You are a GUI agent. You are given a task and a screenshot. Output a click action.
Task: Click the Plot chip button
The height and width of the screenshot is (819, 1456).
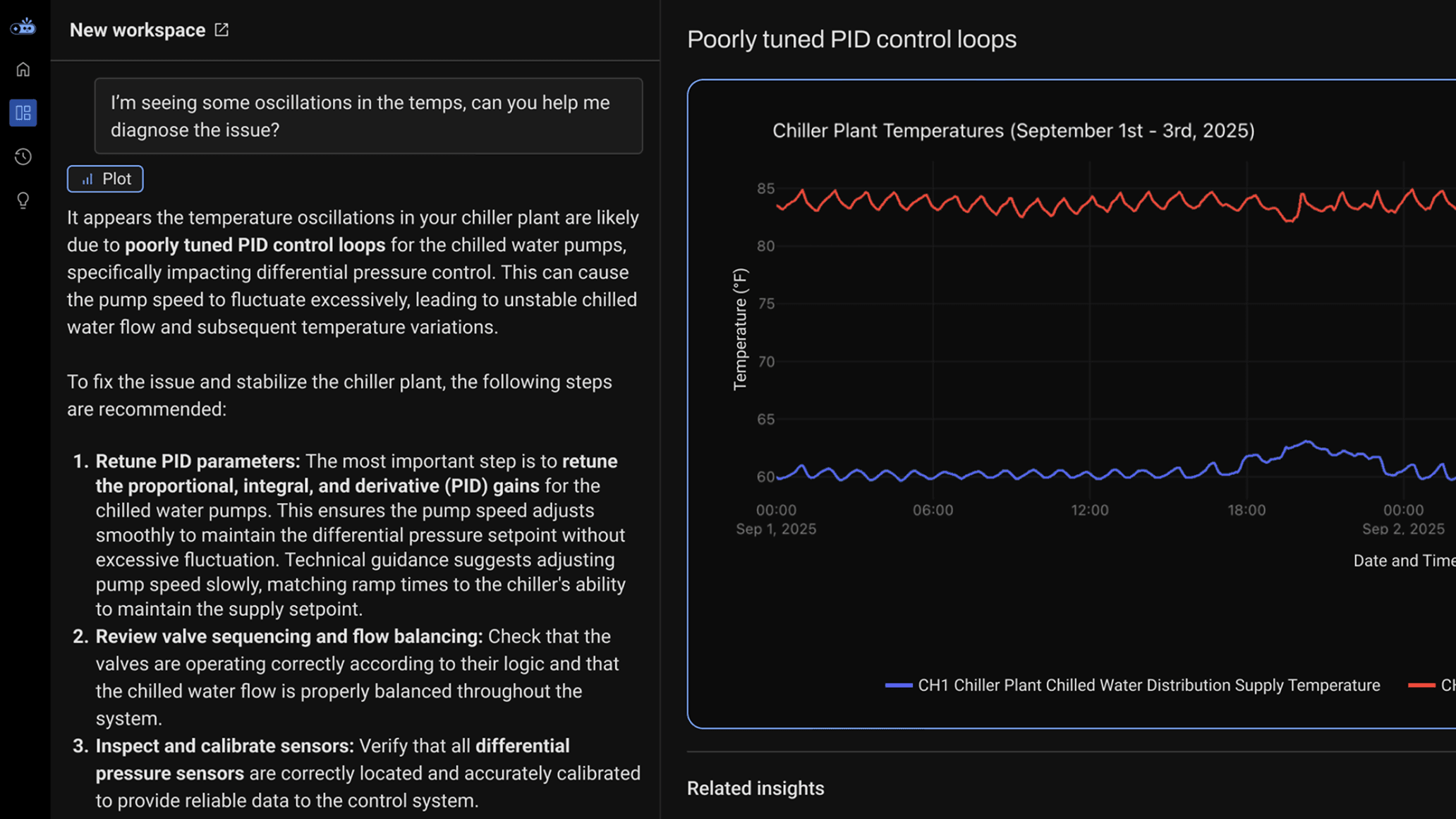pos(104,178)
